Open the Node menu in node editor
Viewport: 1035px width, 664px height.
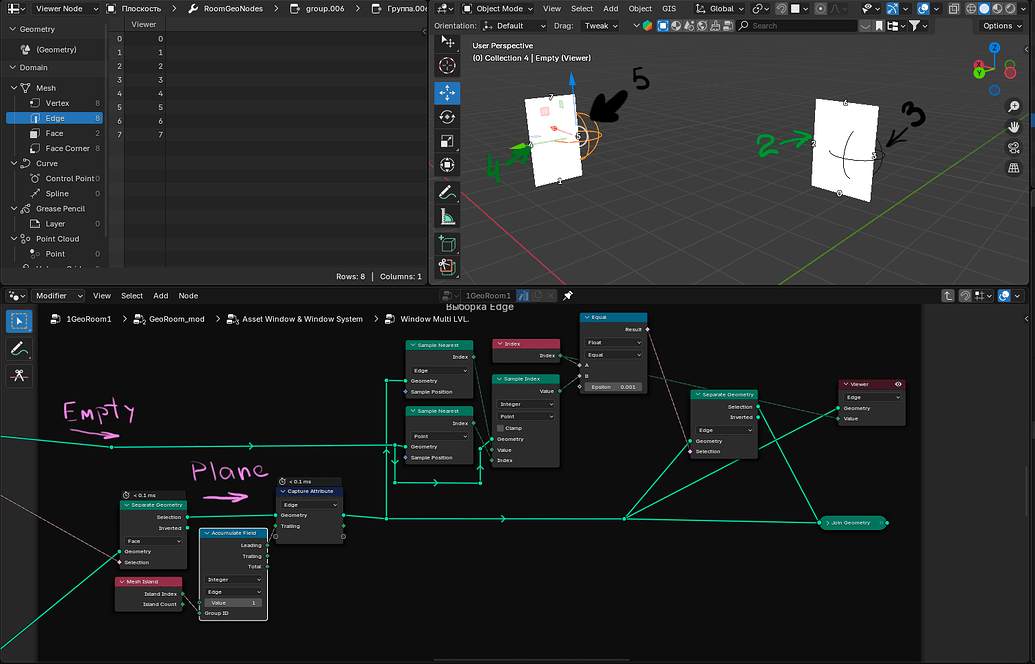188,296
